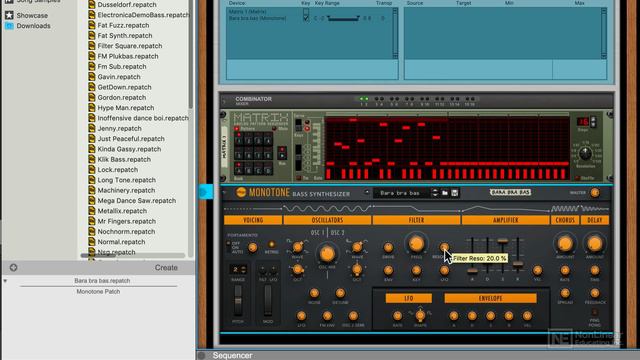Toggle the Matrix Mute button
Viewport: 640px width, 360px height.
coord(274,129)
